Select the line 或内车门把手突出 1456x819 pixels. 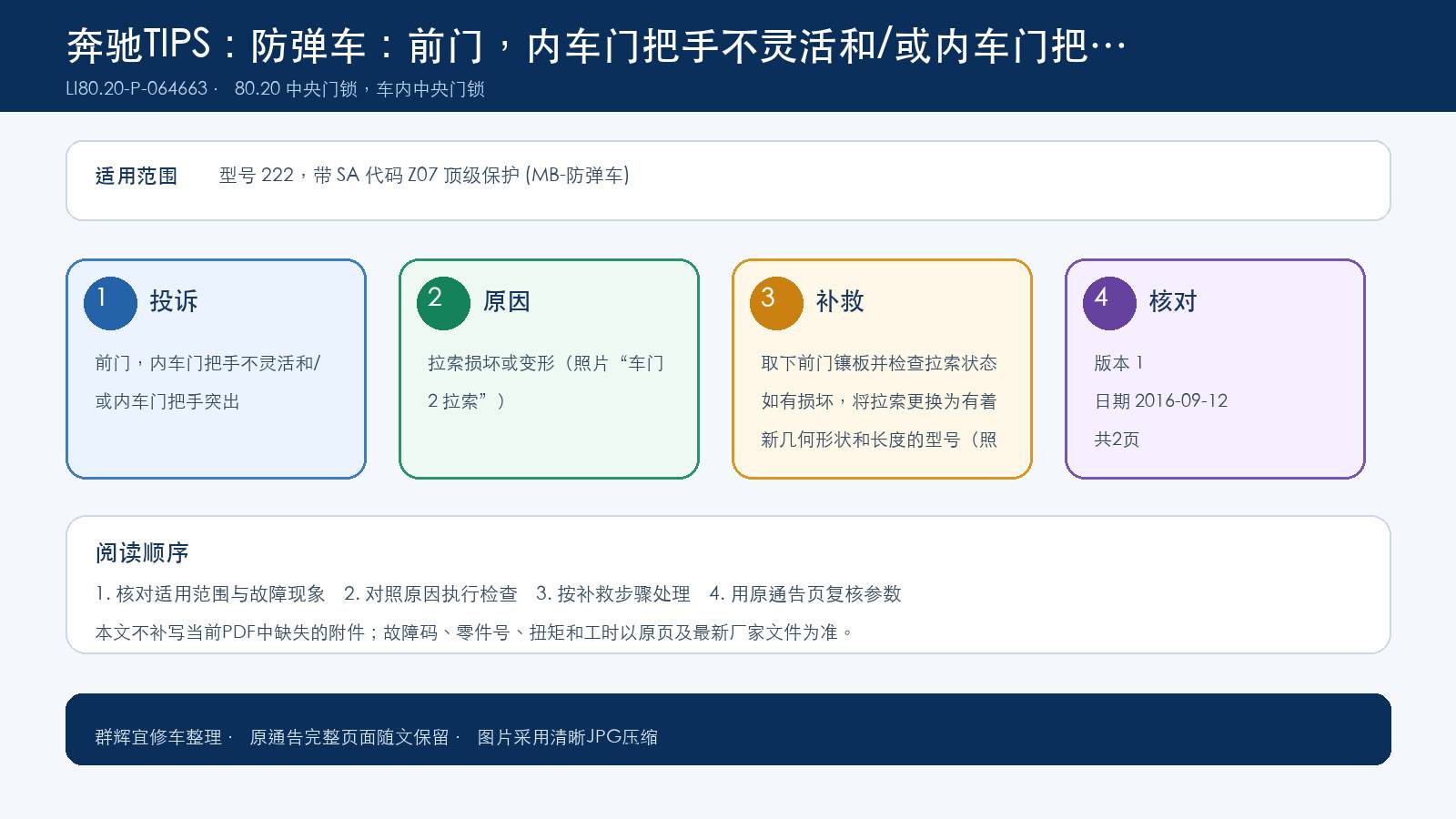click(167, 401)
